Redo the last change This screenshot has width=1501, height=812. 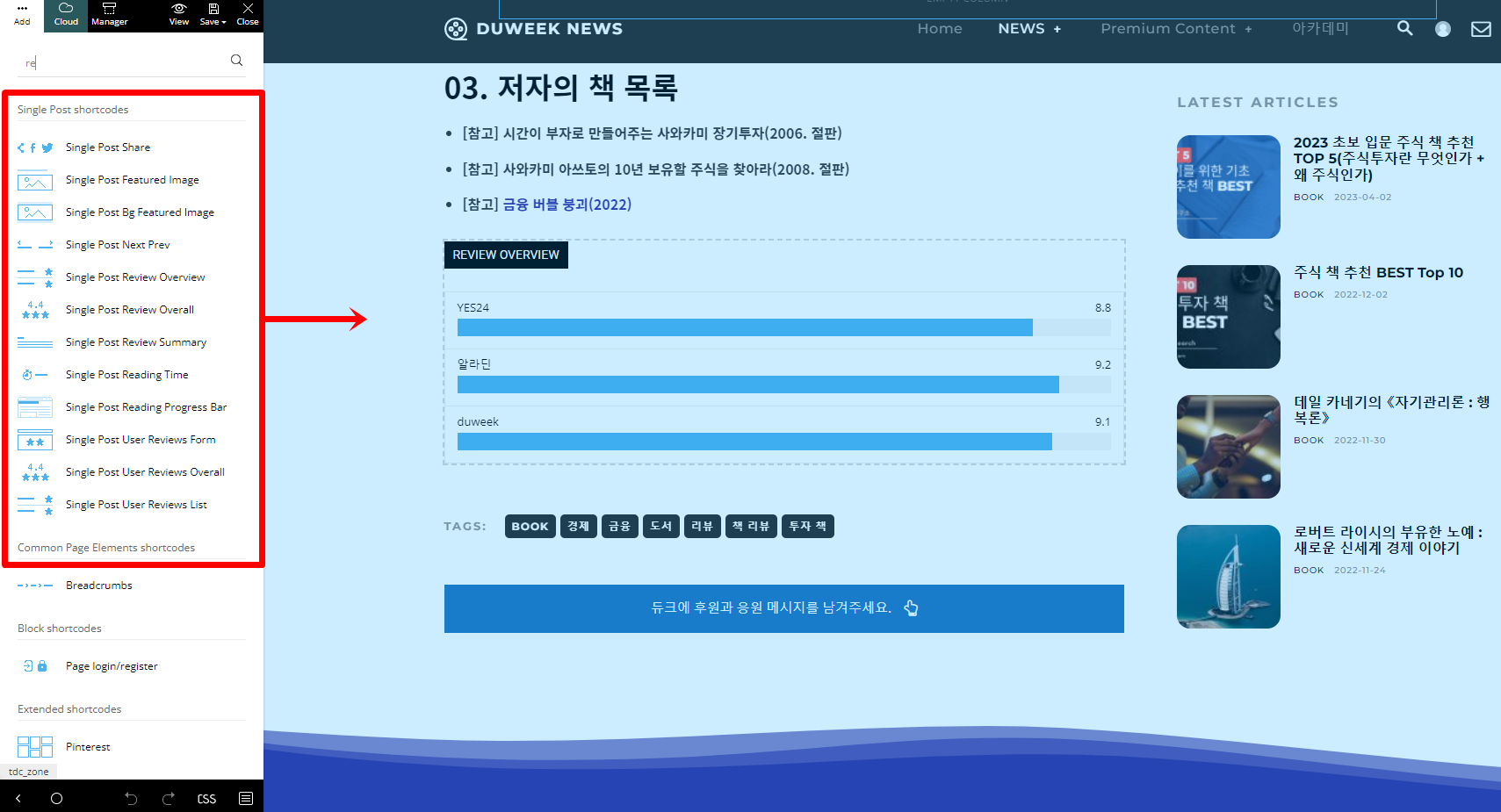point(169,799)
